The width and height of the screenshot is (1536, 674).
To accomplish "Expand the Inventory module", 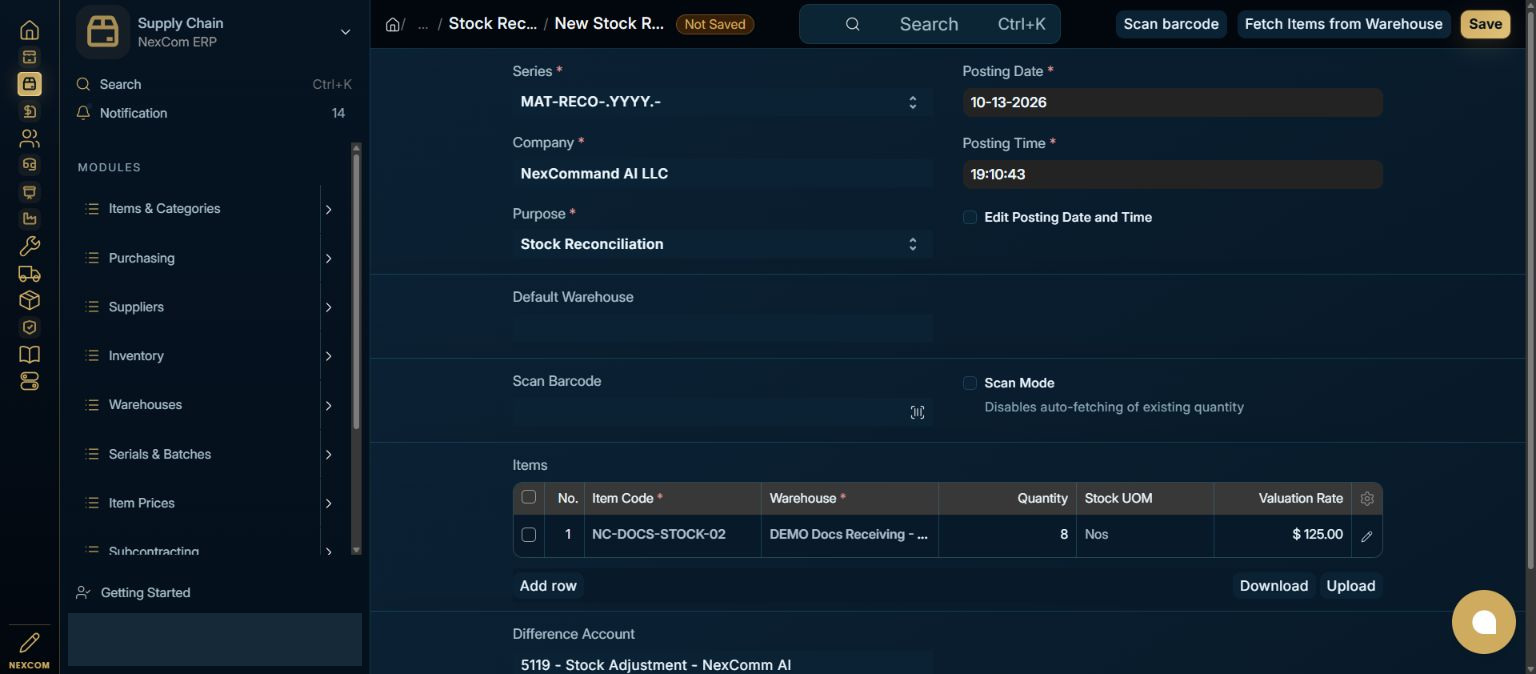I will tap(328, 356).
